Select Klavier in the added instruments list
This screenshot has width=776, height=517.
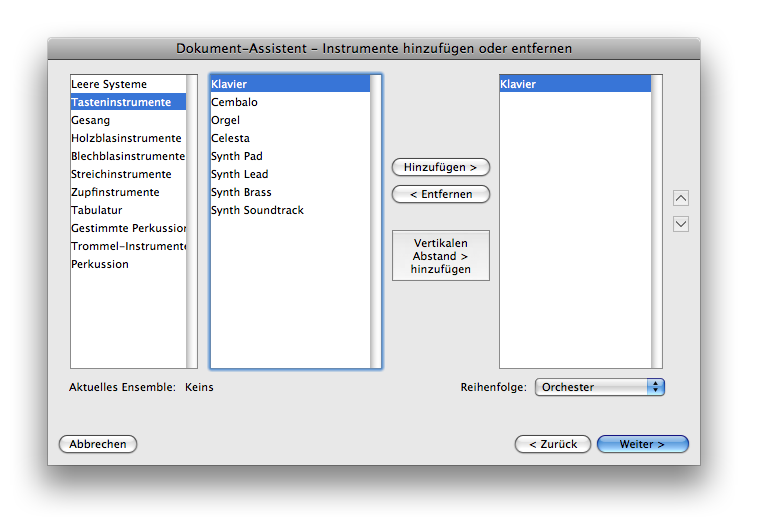click(575, 84)
